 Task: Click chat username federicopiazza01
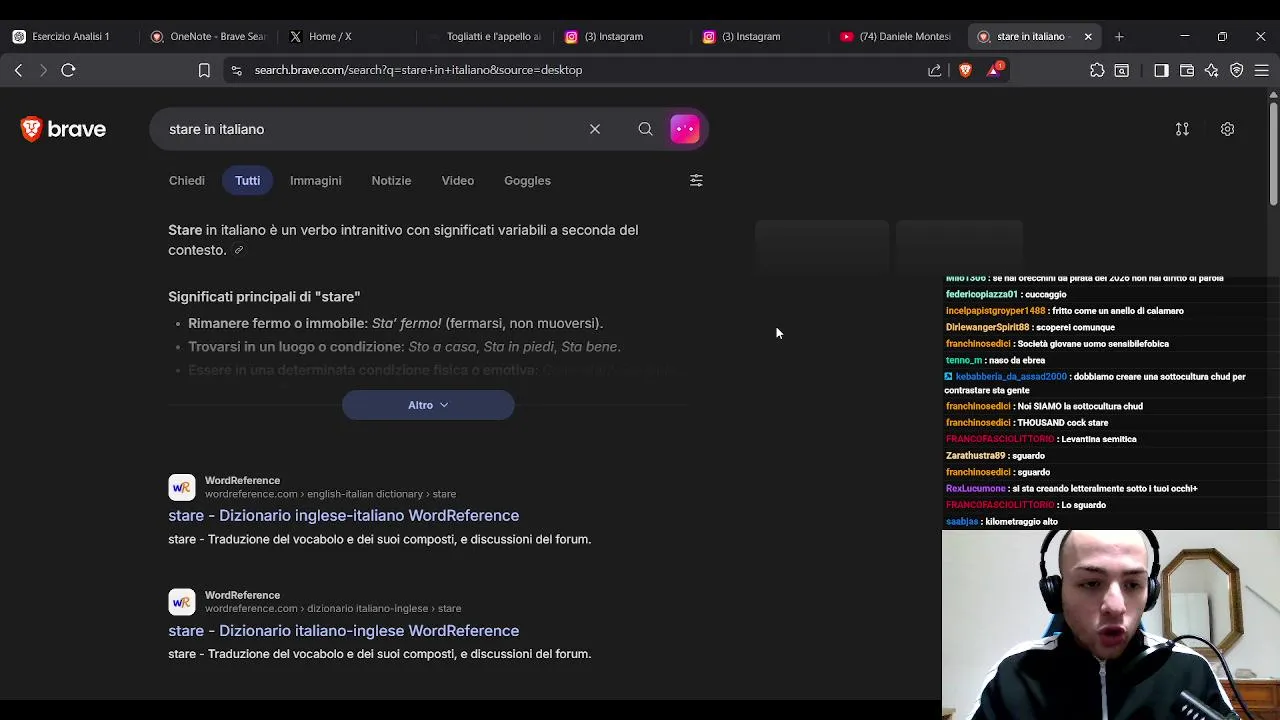point(982,295)
